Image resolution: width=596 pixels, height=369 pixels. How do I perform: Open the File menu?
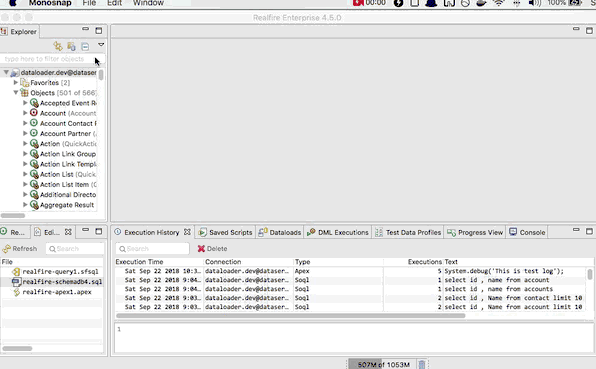89,3
